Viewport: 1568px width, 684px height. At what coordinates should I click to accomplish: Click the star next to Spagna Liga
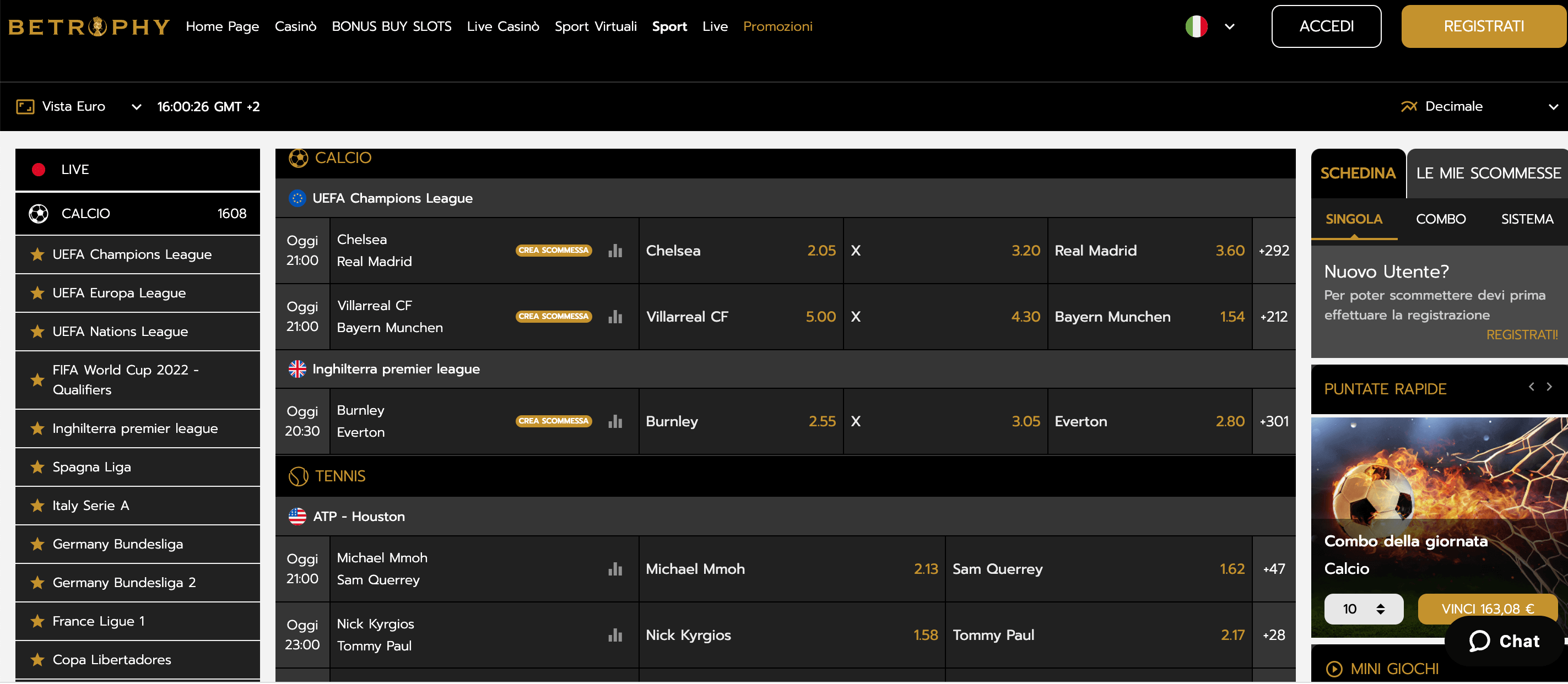37,468
